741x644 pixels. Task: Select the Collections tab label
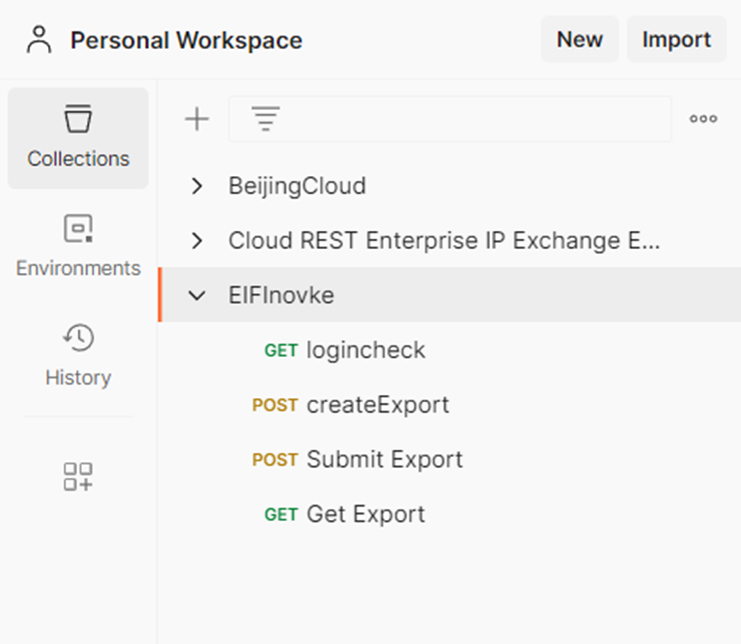pyautogui.click(x=78, y=159)
